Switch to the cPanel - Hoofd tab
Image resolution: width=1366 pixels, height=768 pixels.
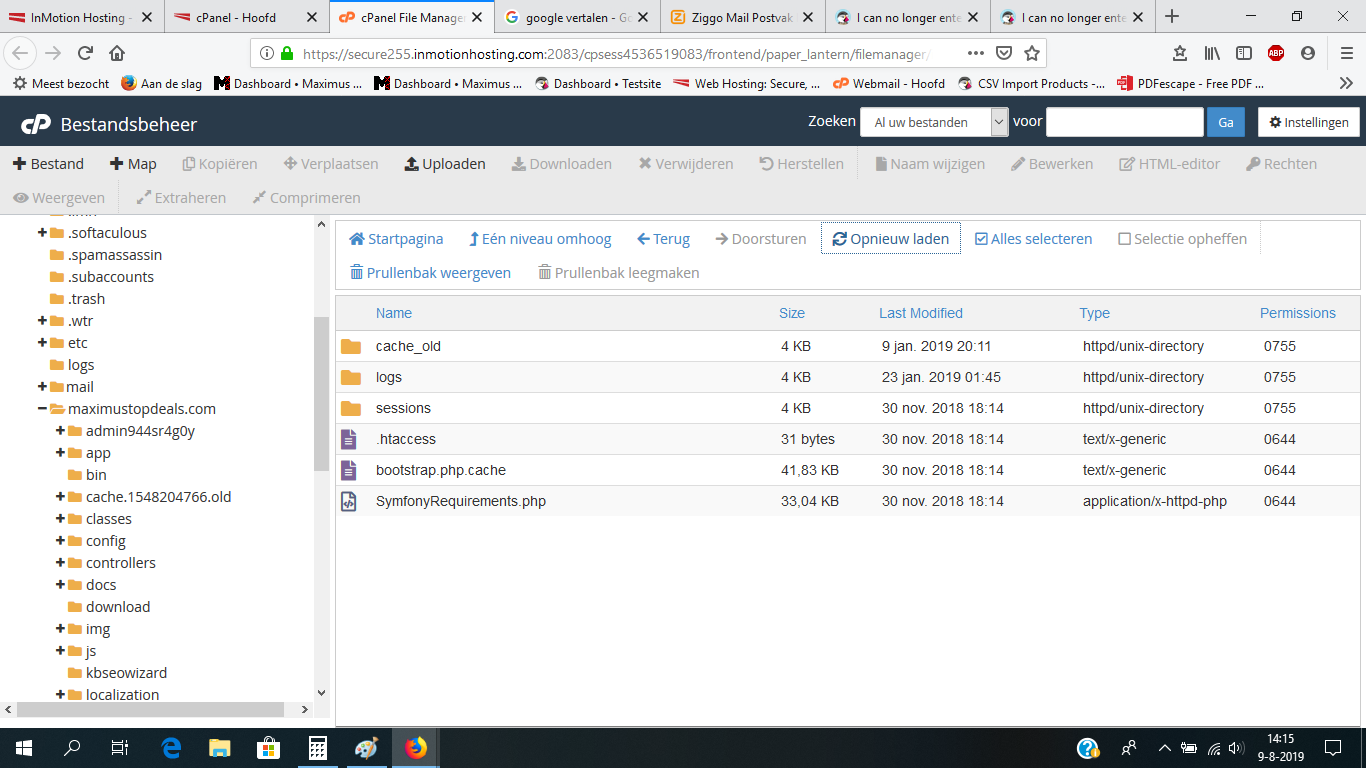pos(245,17)
